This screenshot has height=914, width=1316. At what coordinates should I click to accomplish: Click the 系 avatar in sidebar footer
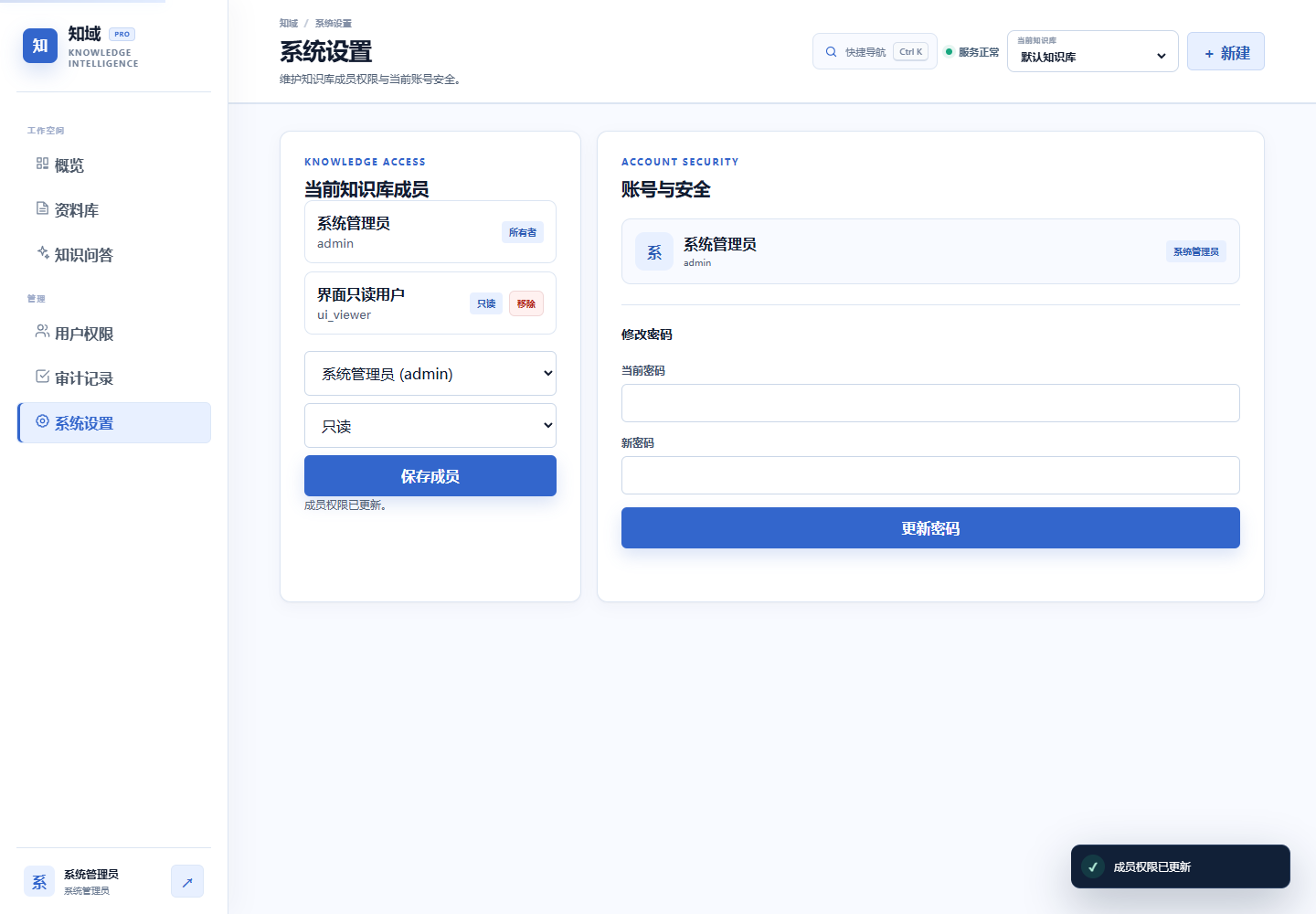(x=39, y=881)
